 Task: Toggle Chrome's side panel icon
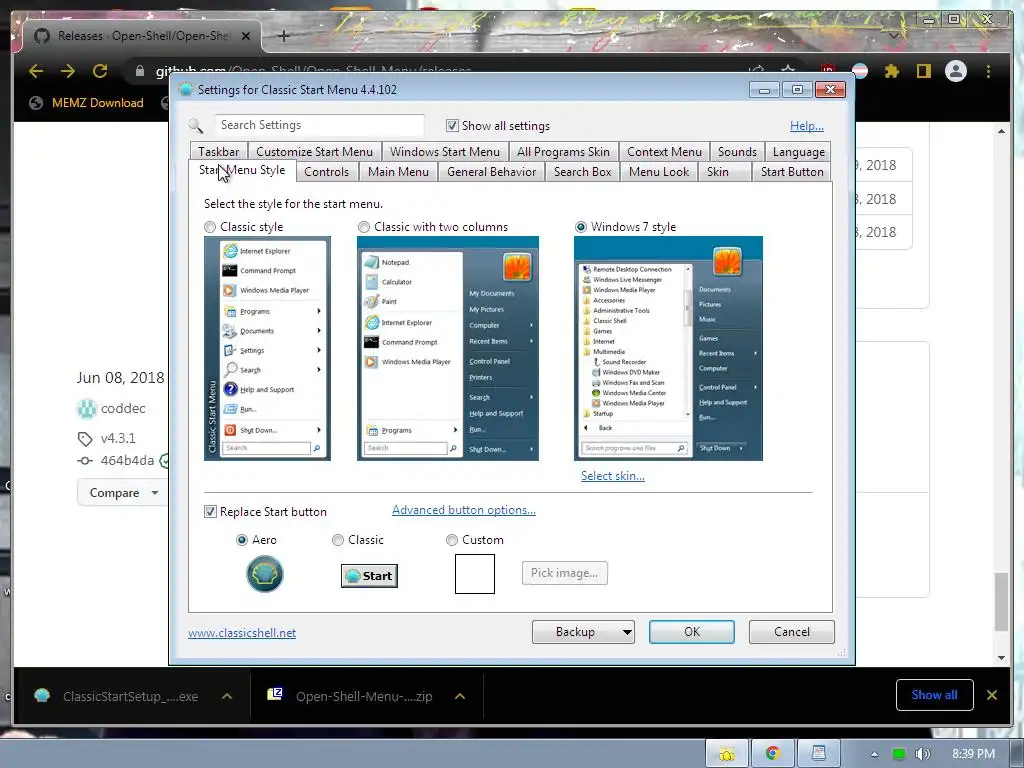click(923, 71)
